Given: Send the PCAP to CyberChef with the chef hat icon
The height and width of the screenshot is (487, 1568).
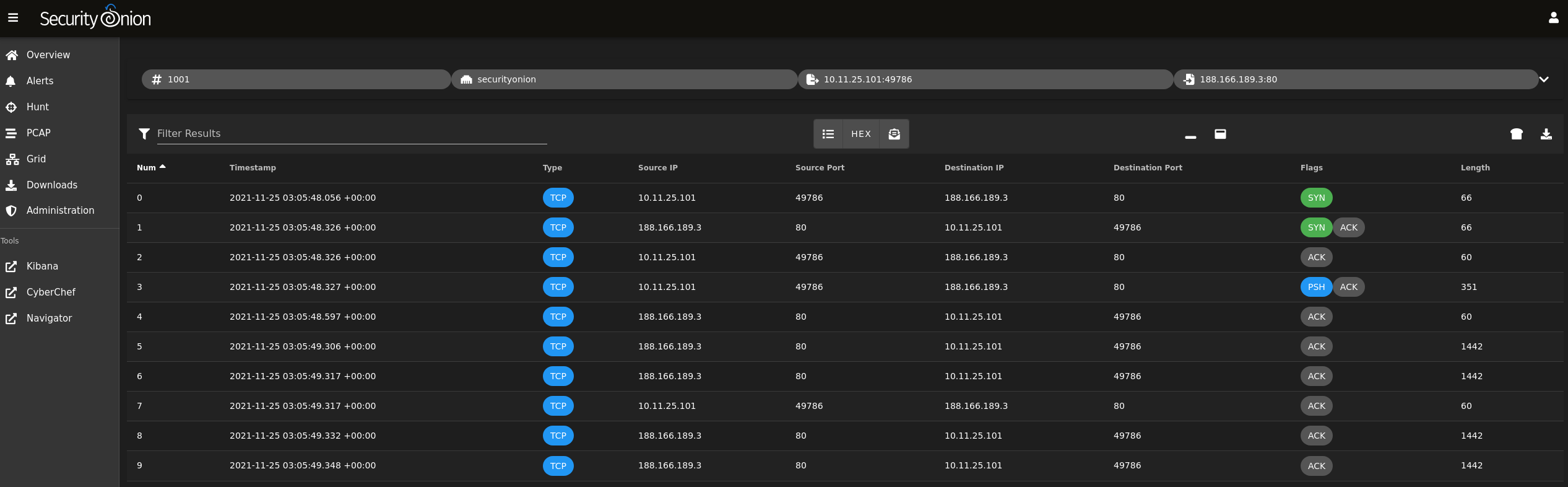Looking at the screenshot, I should pos(1517,134).
